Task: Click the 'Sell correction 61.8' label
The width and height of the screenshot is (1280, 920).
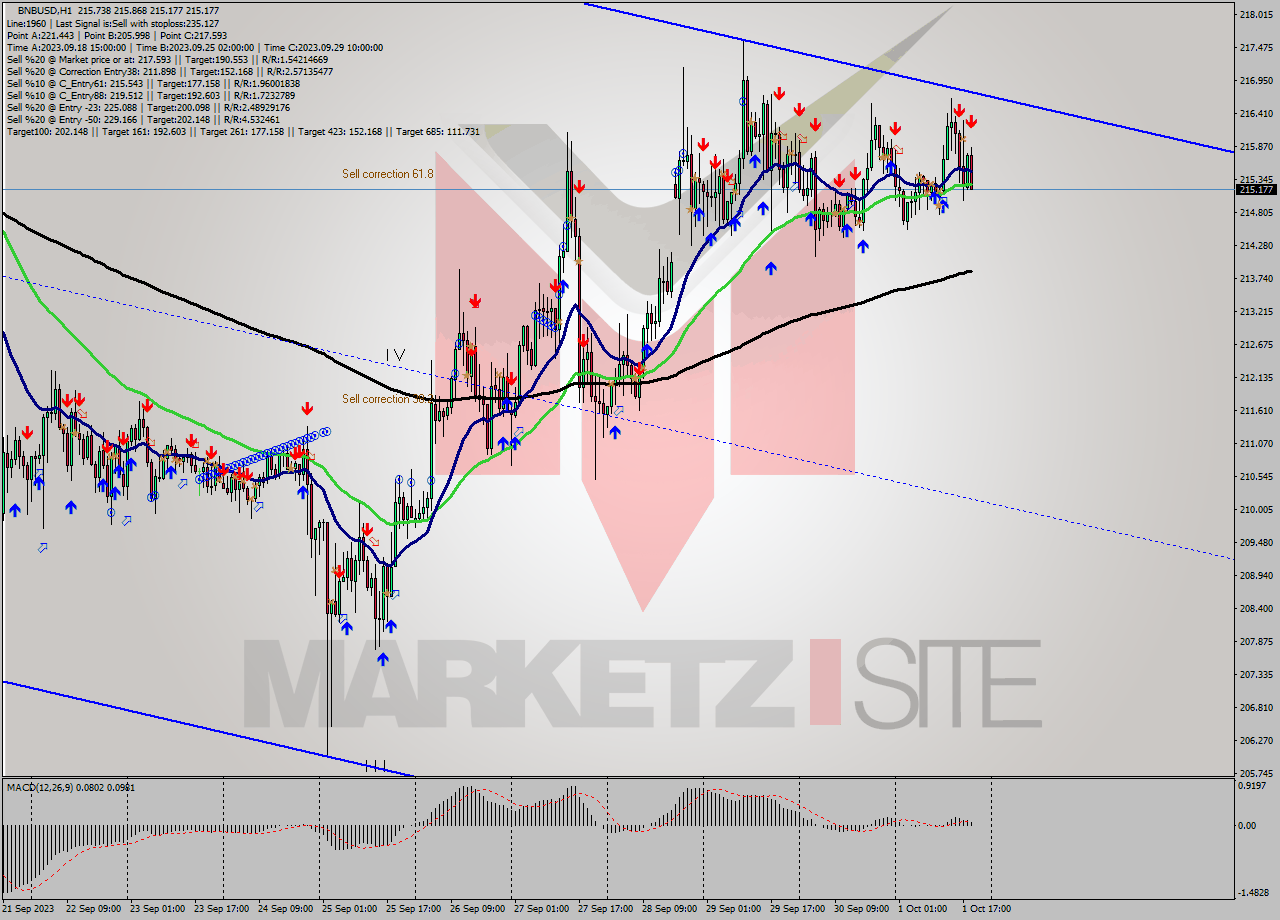Action: pos(388,174)
